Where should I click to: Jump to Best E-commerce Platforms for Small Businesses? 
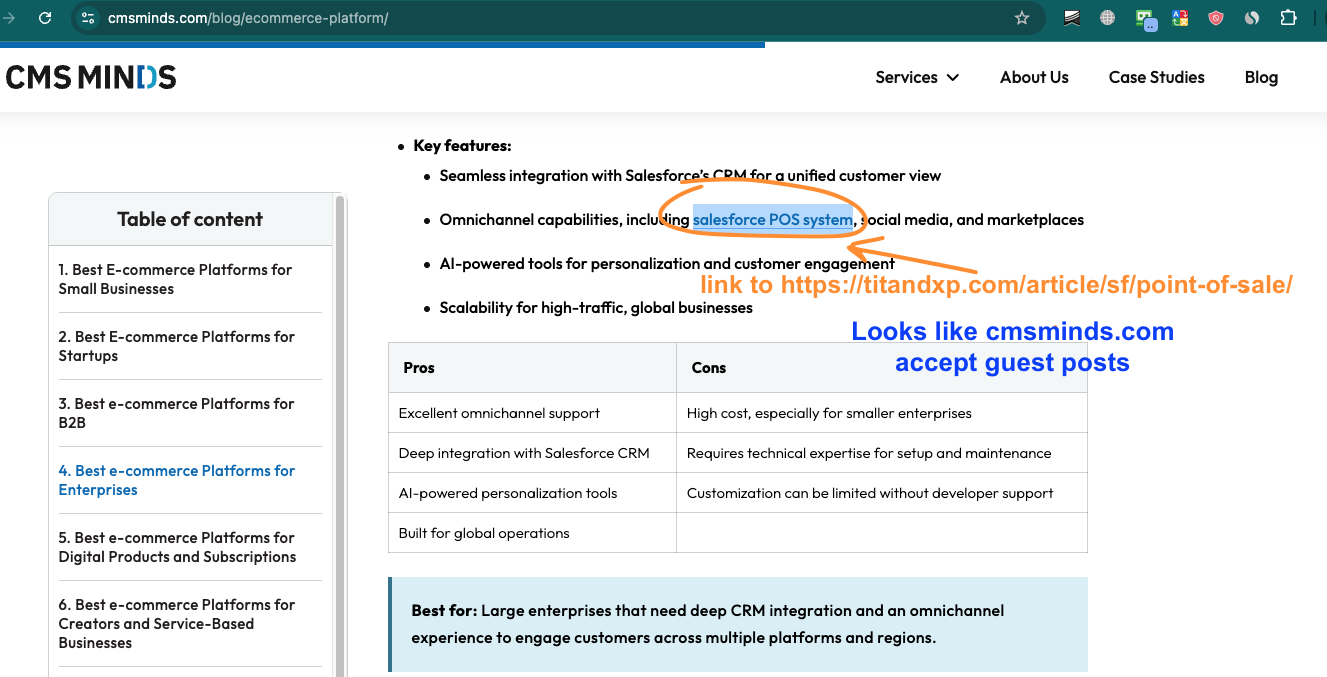175,279
